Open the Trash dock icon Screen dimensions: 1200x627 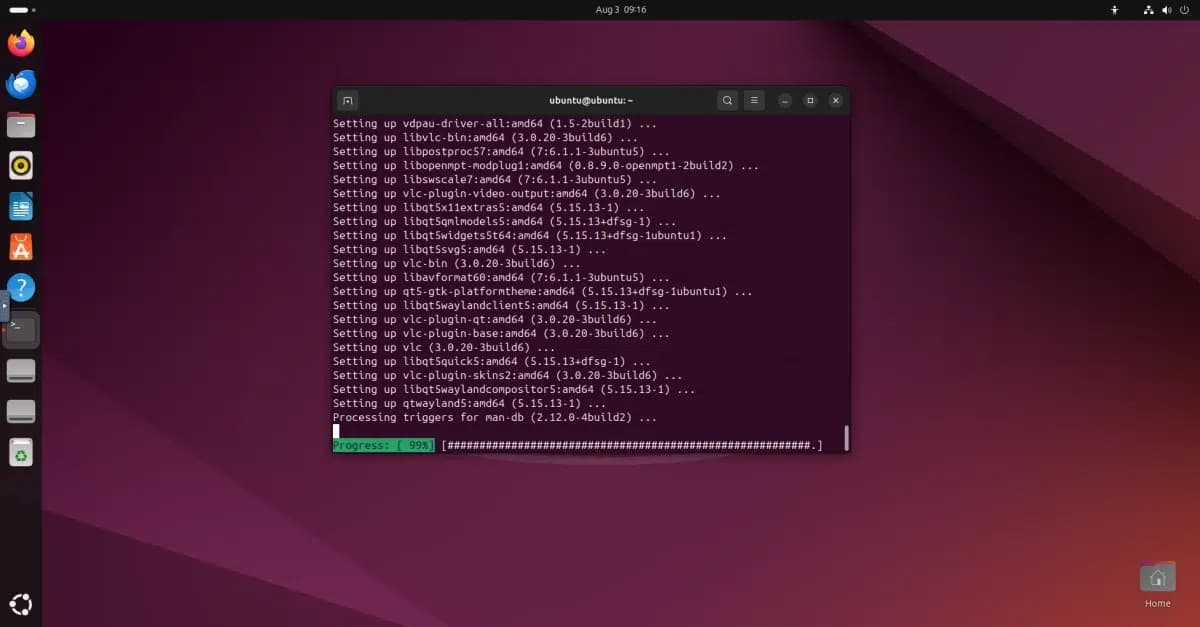click(x=21, y=452)
